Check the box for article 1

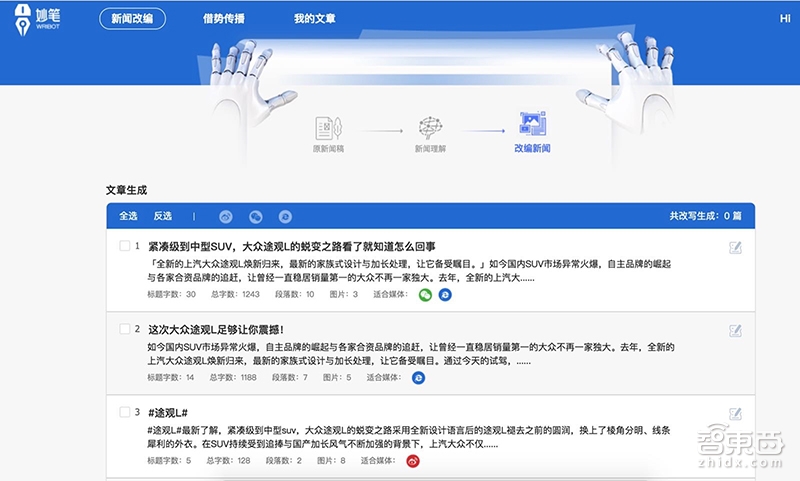(x=124, y=246)
